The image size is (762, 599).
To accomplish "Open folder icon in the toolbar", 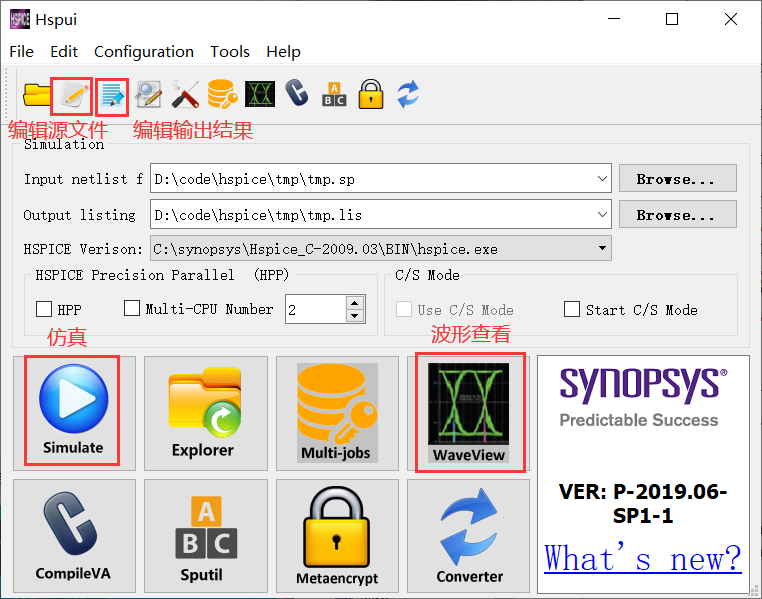I will click(x=36, y=95).
